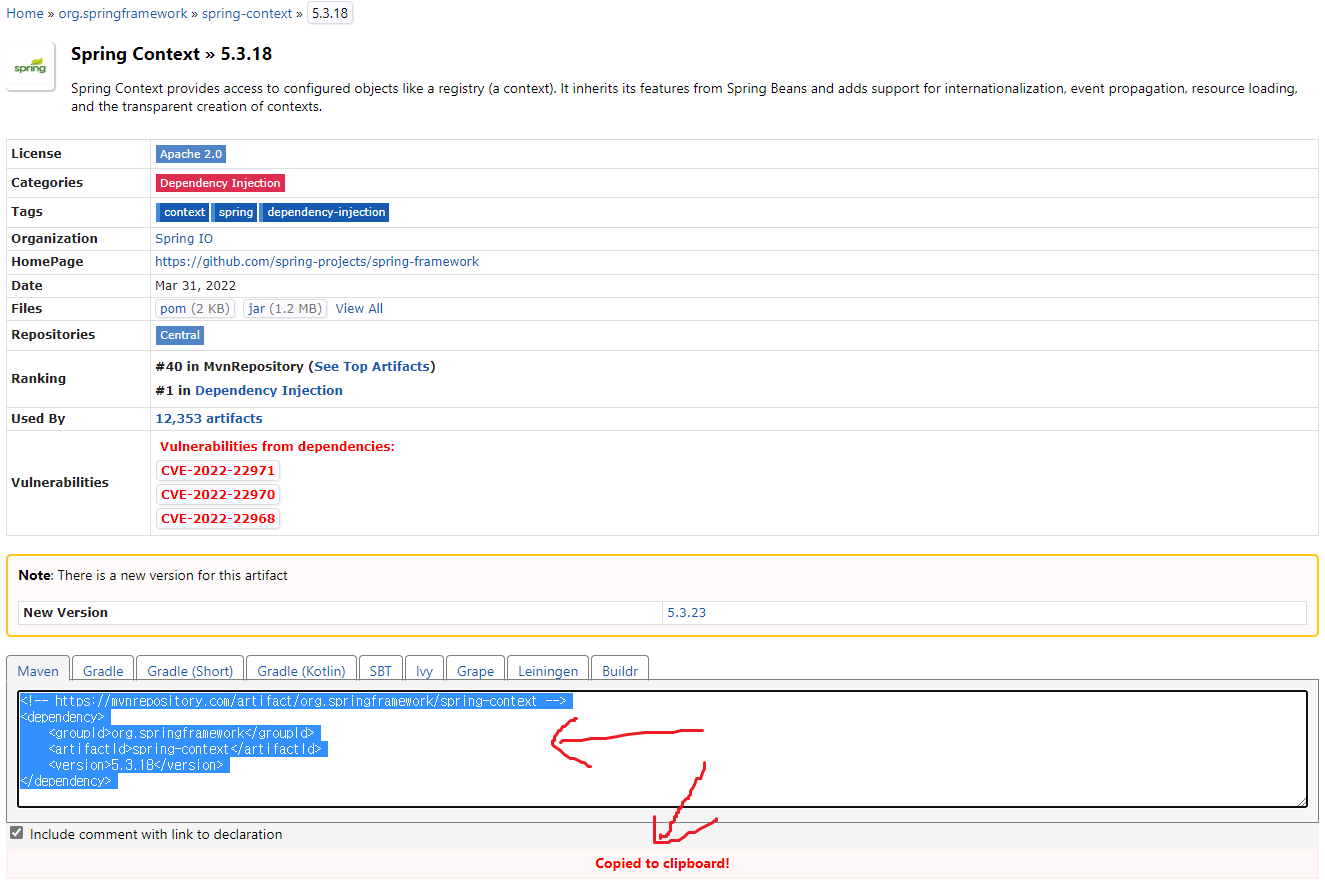Open the spring-context breadcrumb link
Image resolution: width=1325 pixels, height=883 pixels.
248,13
